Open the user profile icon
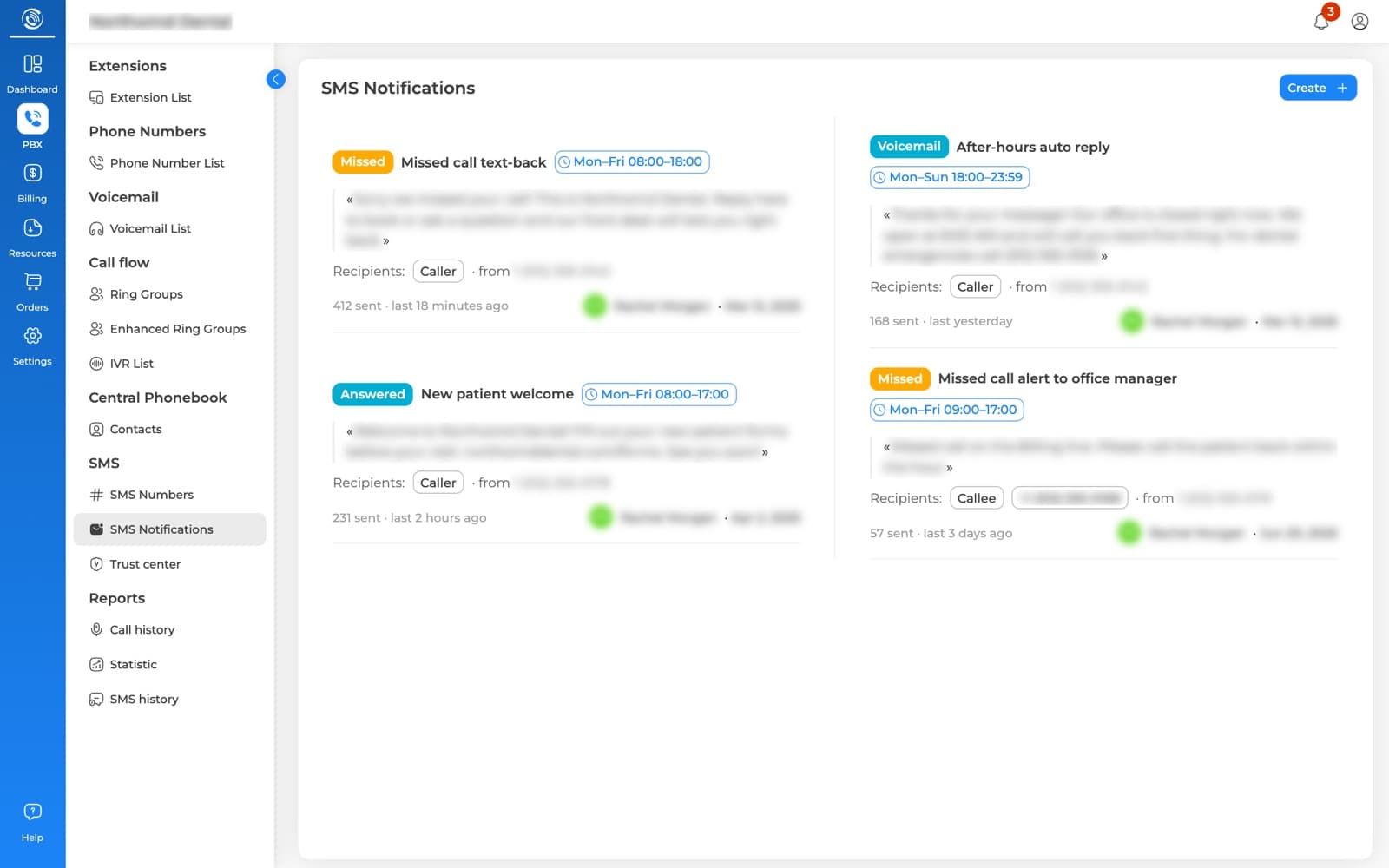 [1359, 21]
